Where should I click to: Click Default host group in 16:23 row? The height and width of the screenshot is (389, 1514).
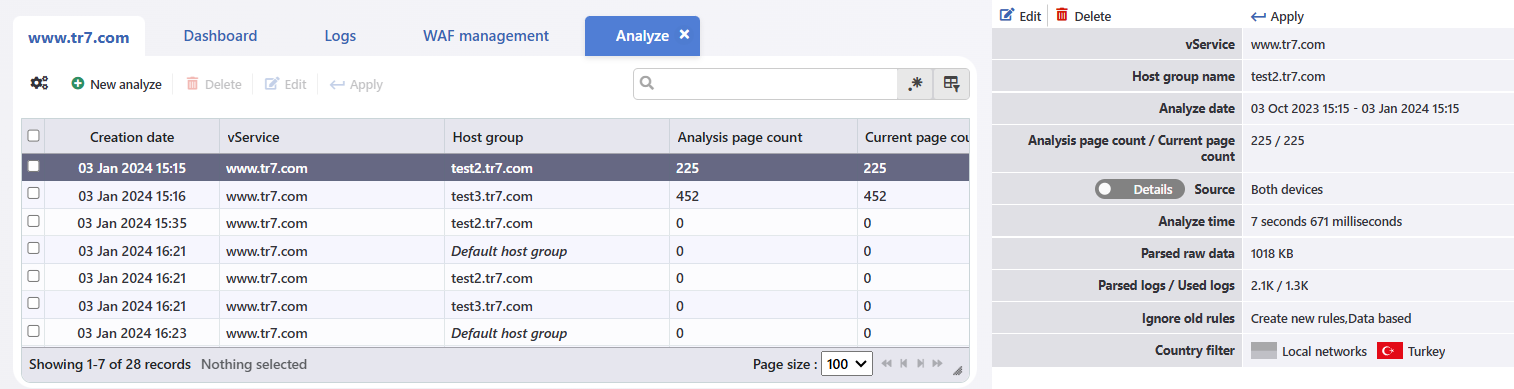[509, 333]
